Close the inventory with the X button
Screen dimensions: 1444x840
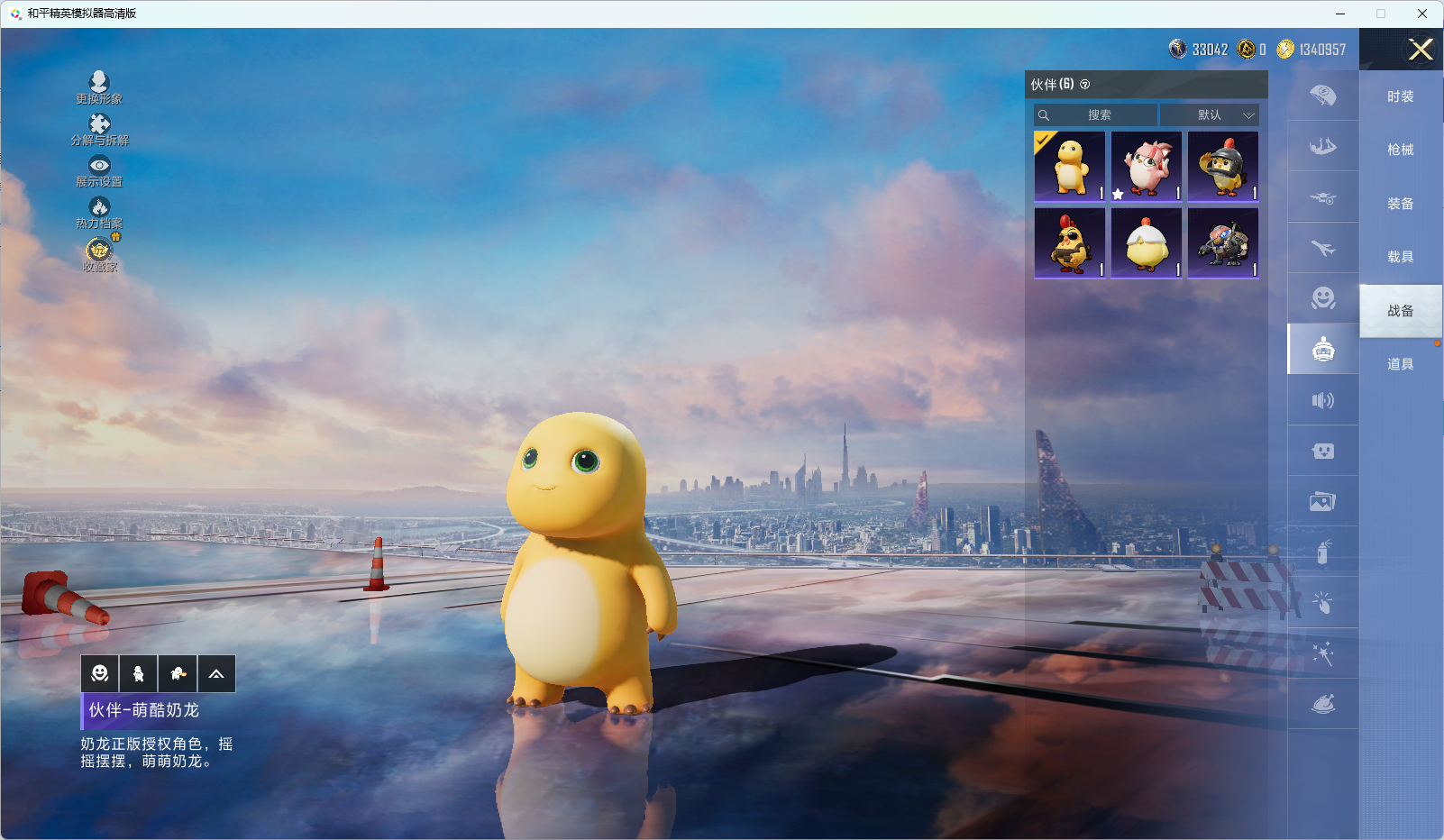coord(1421,50)
